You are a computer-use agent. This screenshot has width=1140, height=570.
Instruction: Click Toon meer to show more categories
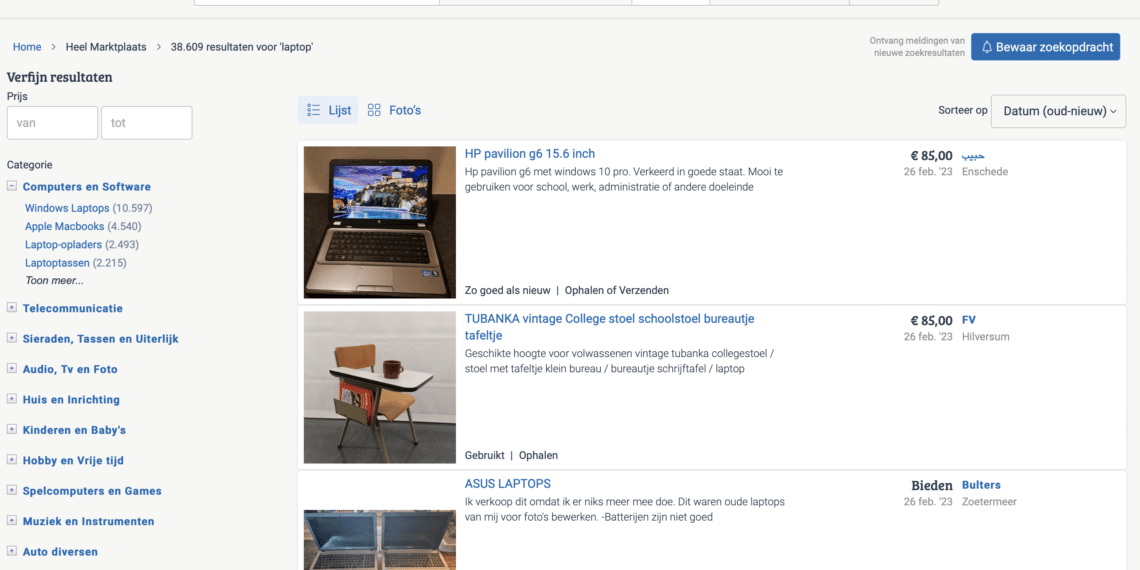coord(54,281)
